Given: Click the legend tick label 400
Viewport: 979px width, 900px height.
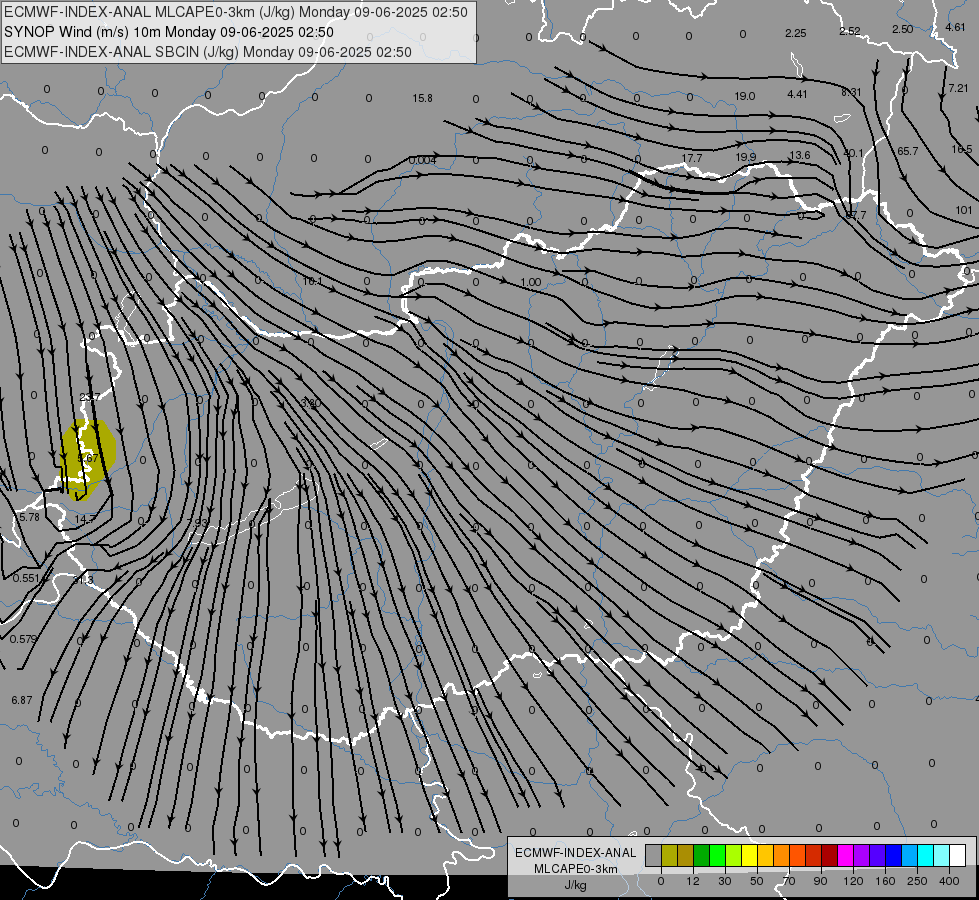Looking at the screenshot, I should coord(949,881).
